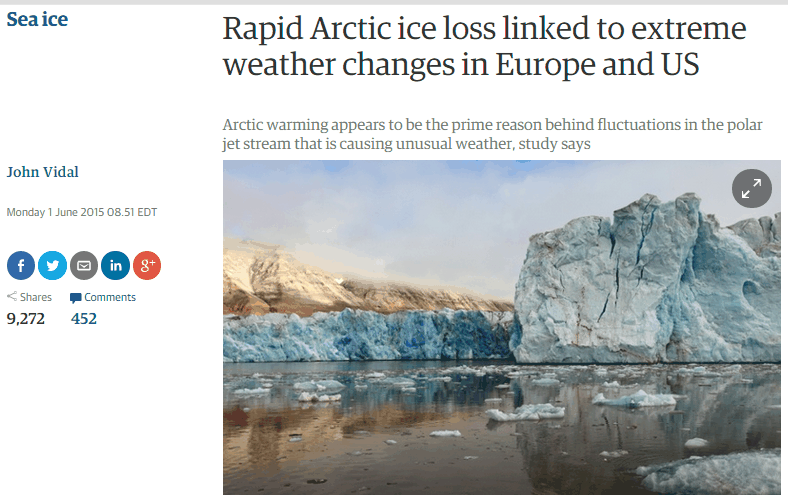
Task: Click the article headline about Arctic ice
Action: point(484,46)
